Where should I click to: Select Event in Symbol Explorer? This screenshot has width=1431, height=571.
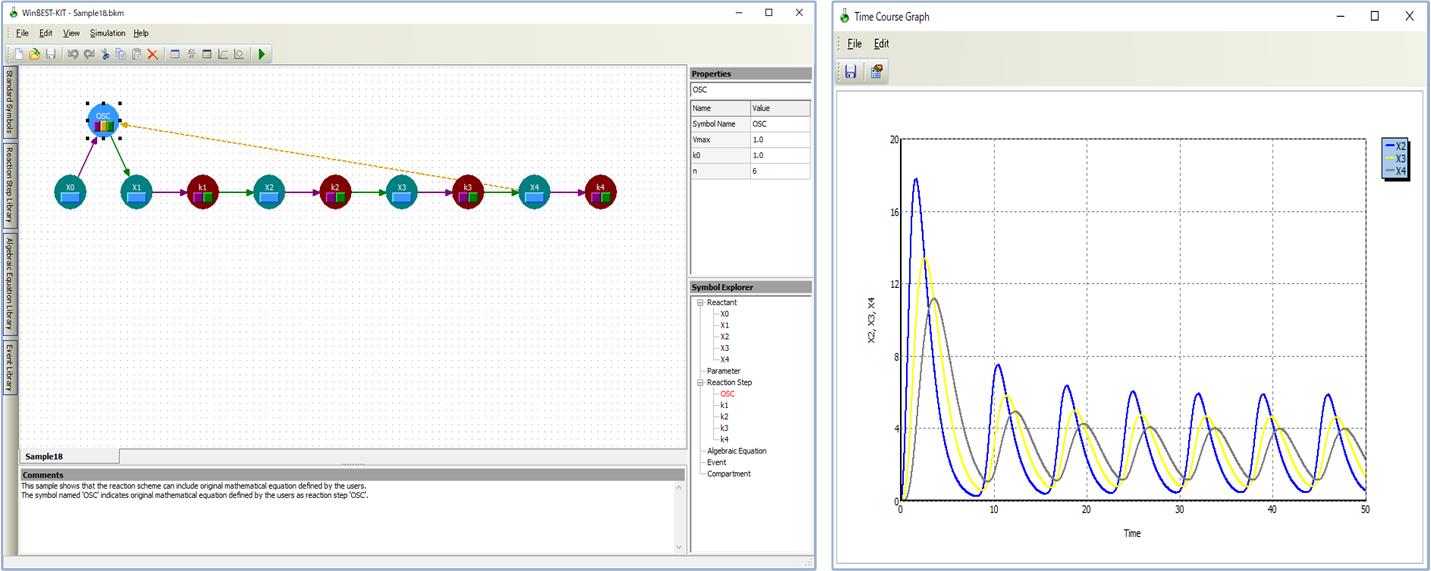716,462
